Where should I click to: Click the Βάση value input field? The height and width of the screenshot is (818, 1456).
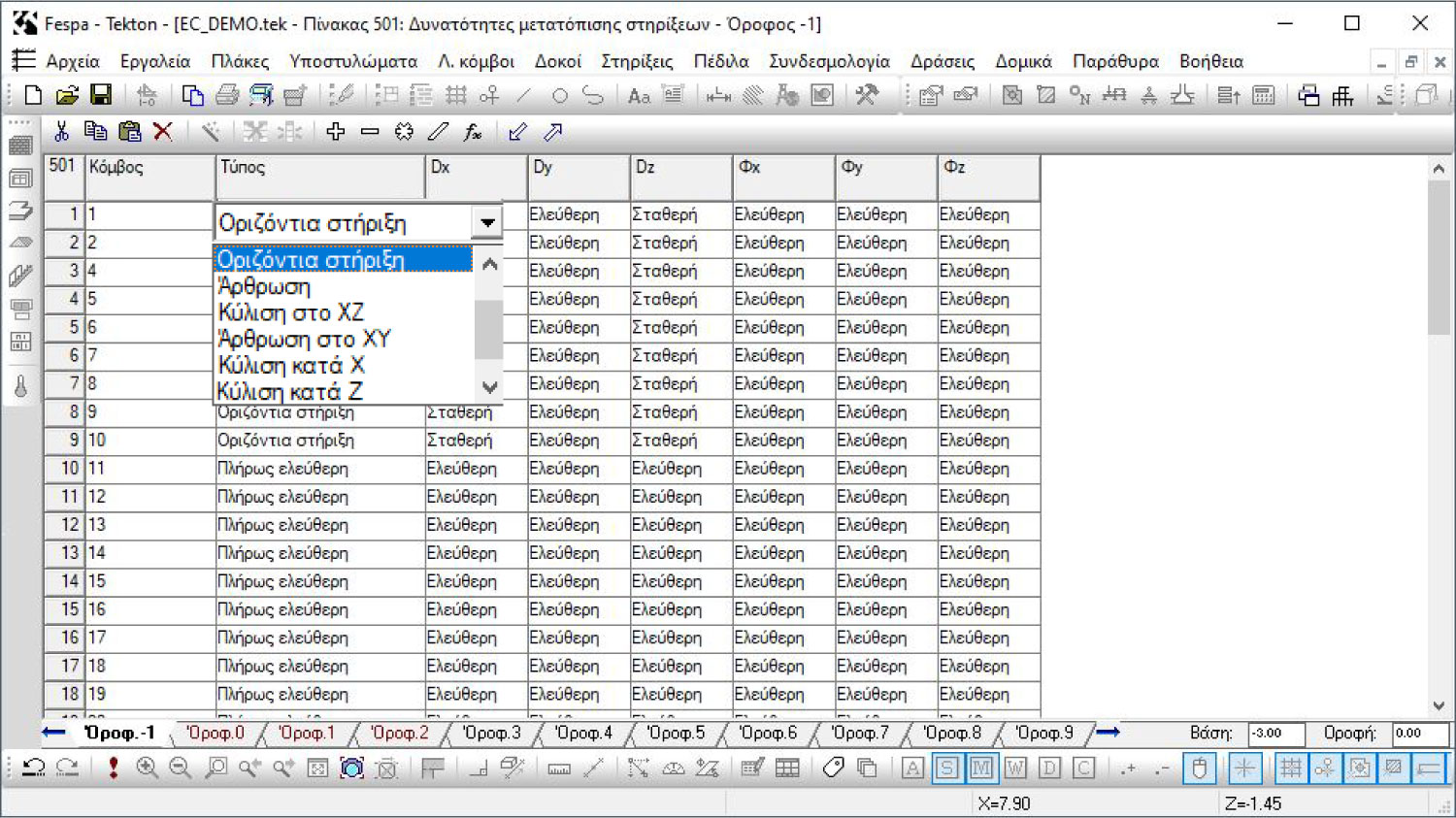tap(1274, 734)
